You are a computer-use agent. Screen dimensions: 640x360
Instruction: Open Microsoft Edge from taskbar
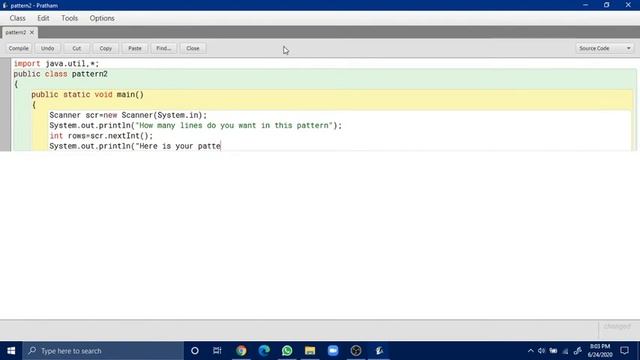click(x=264, y=351)
